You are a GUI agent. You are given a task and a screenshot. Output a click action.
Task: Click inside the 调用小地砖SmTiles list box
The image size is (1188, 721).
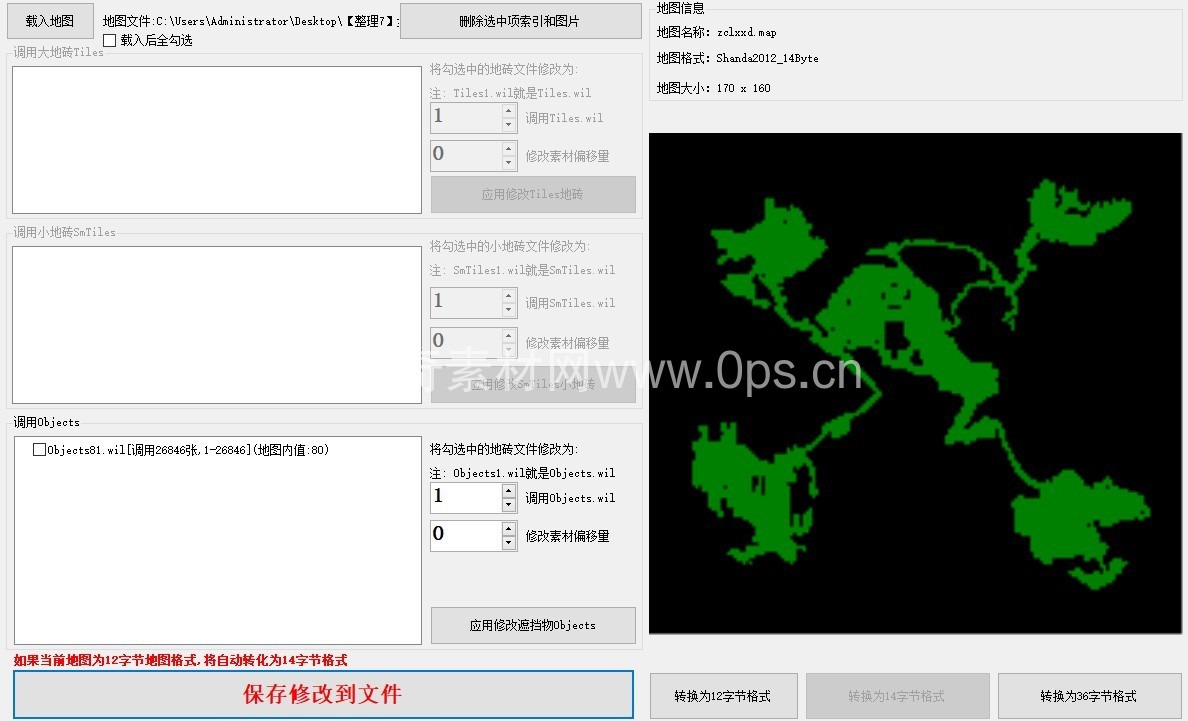pyautogui.click(x=216, y=325)
